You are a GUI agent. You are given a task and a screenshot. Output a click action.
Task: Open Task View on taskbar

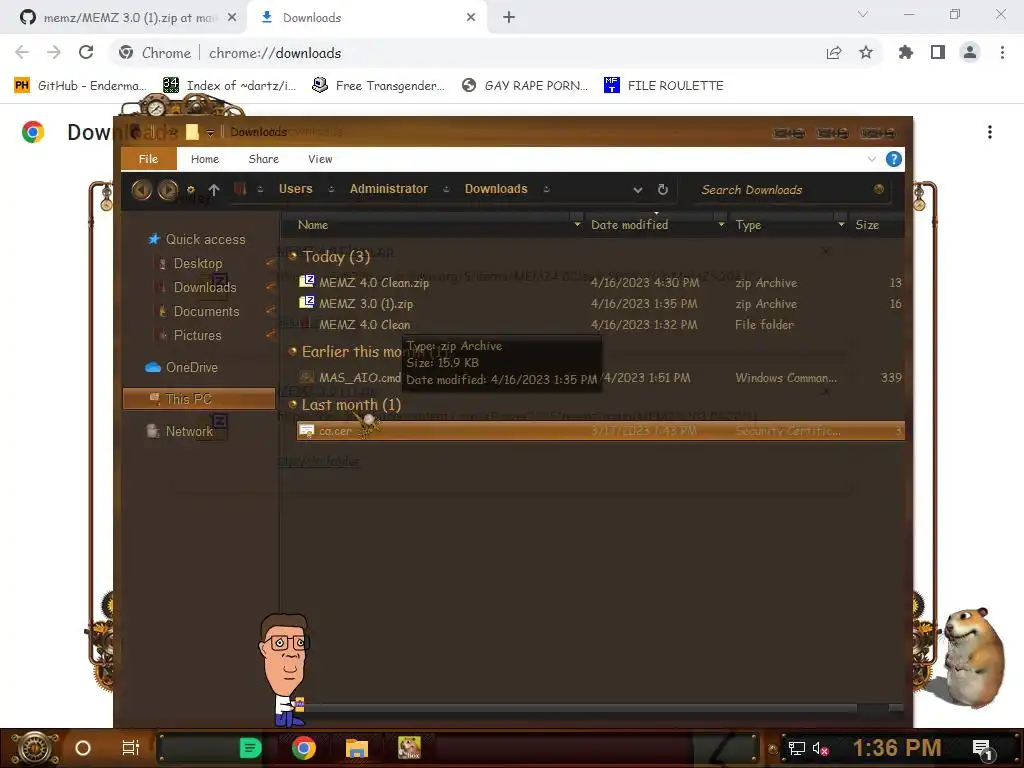[x=131, y=748]
